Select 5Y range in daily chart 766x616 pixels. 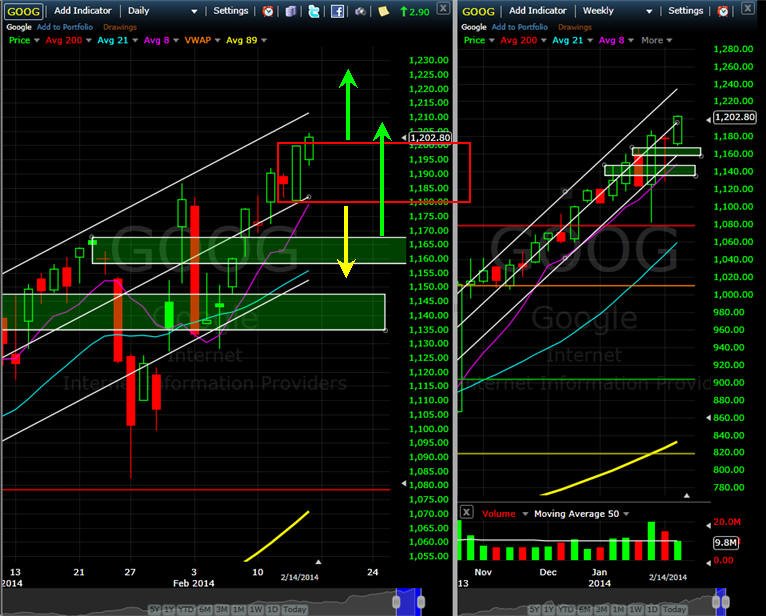click(154, 610)
